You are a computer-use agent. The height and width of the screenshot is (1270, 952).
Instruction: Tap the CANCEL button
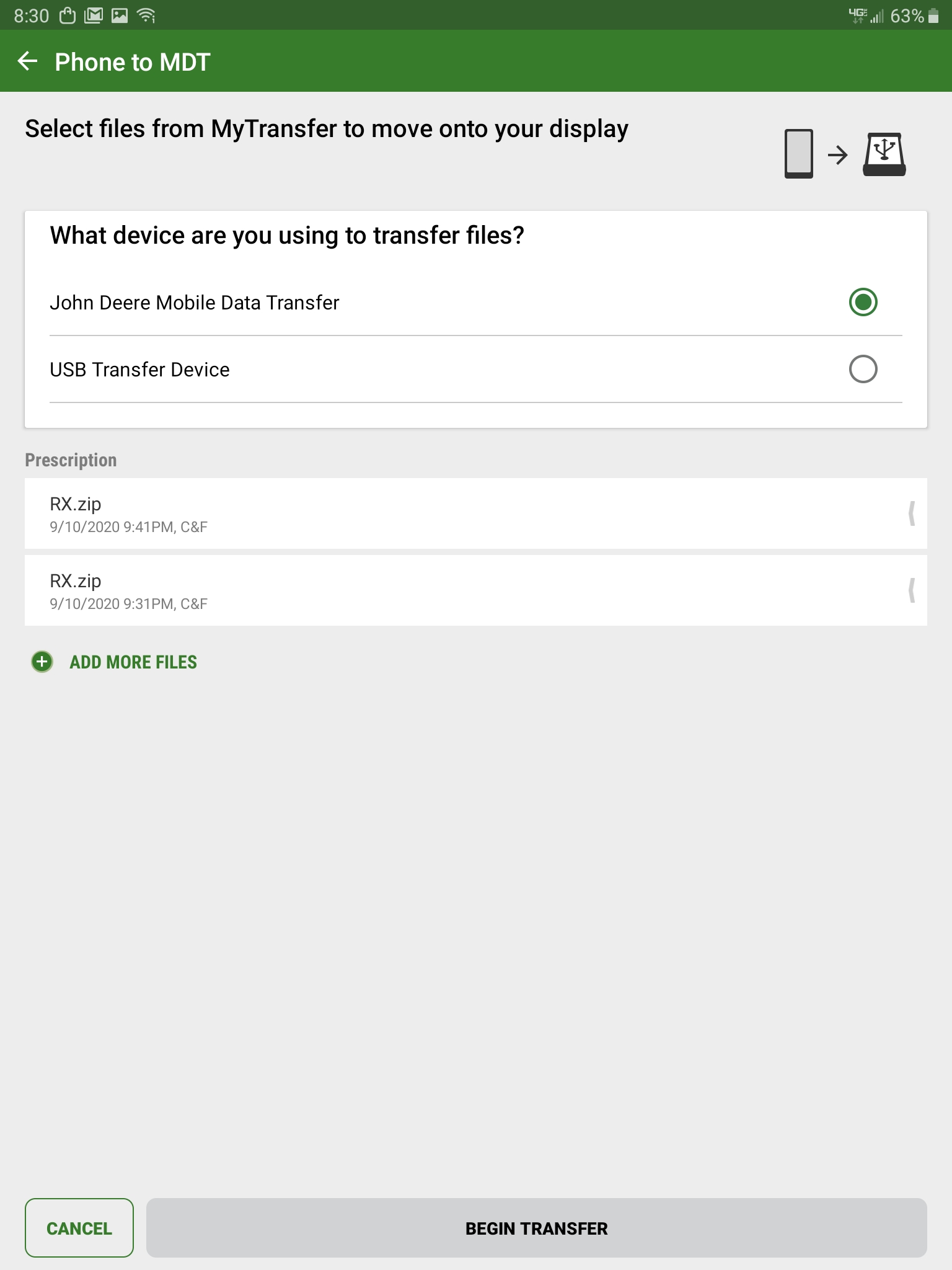79,1228
